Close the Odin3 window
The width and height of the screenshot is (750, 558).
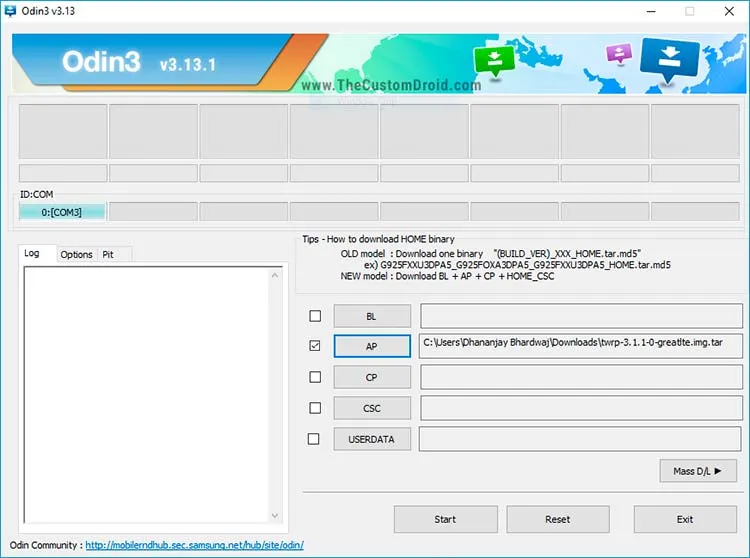point(729,11)
